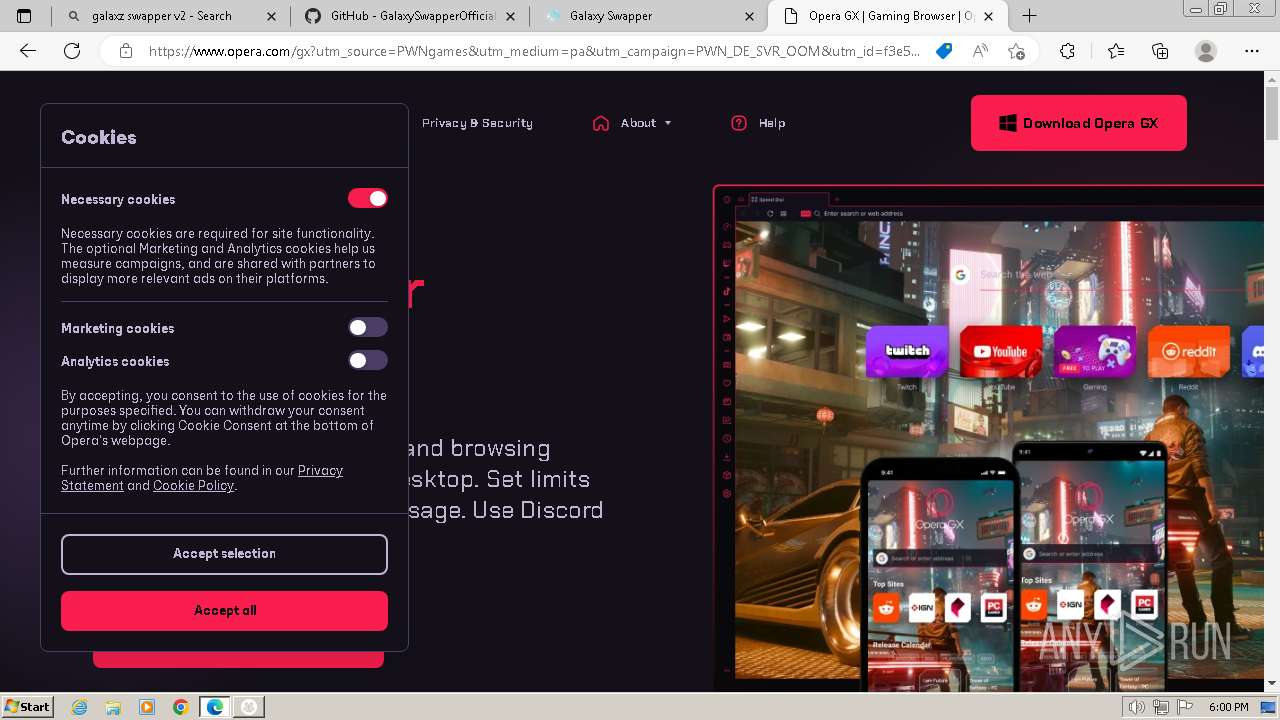Open the Help menu item
This screenshot has height=720, width=1280.
772,123
